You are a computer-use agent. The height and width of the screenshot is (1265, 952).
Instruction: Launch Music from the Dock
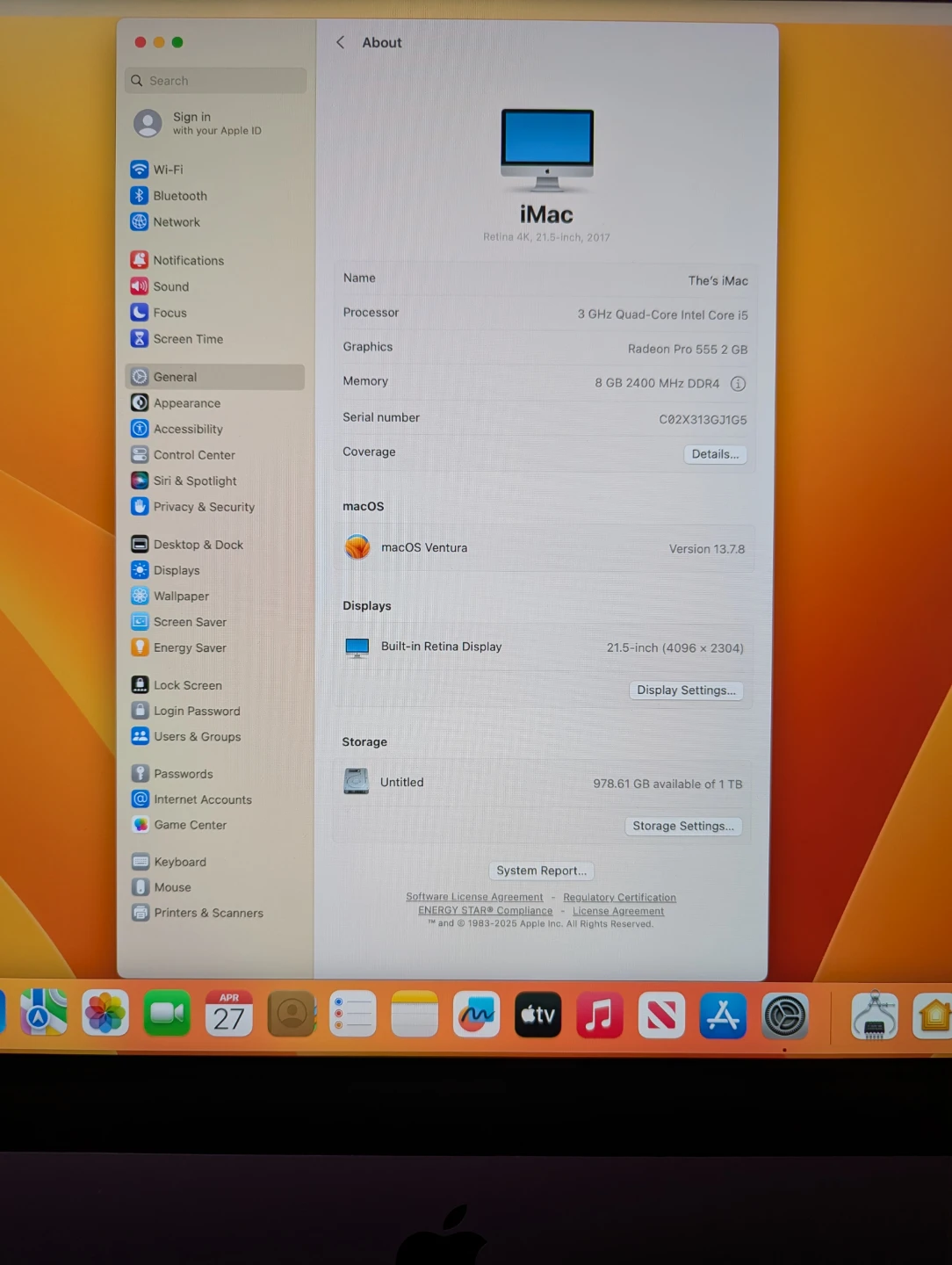(x=600, y=1015)
